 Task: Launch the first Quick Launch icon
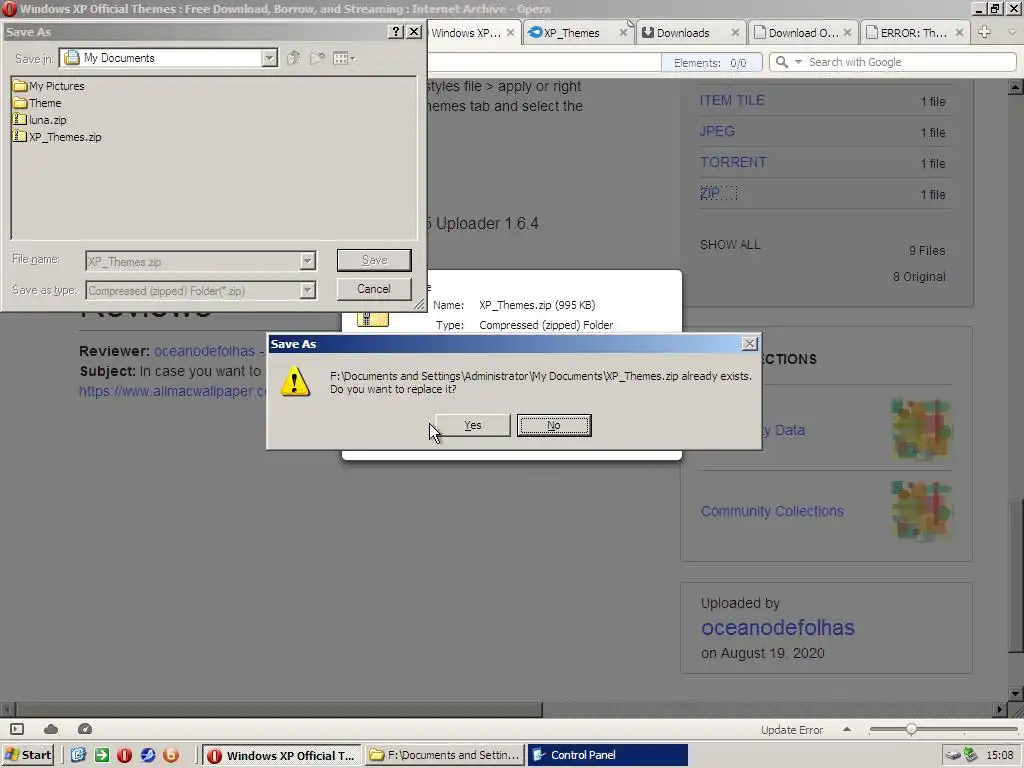tap(78, 755)
